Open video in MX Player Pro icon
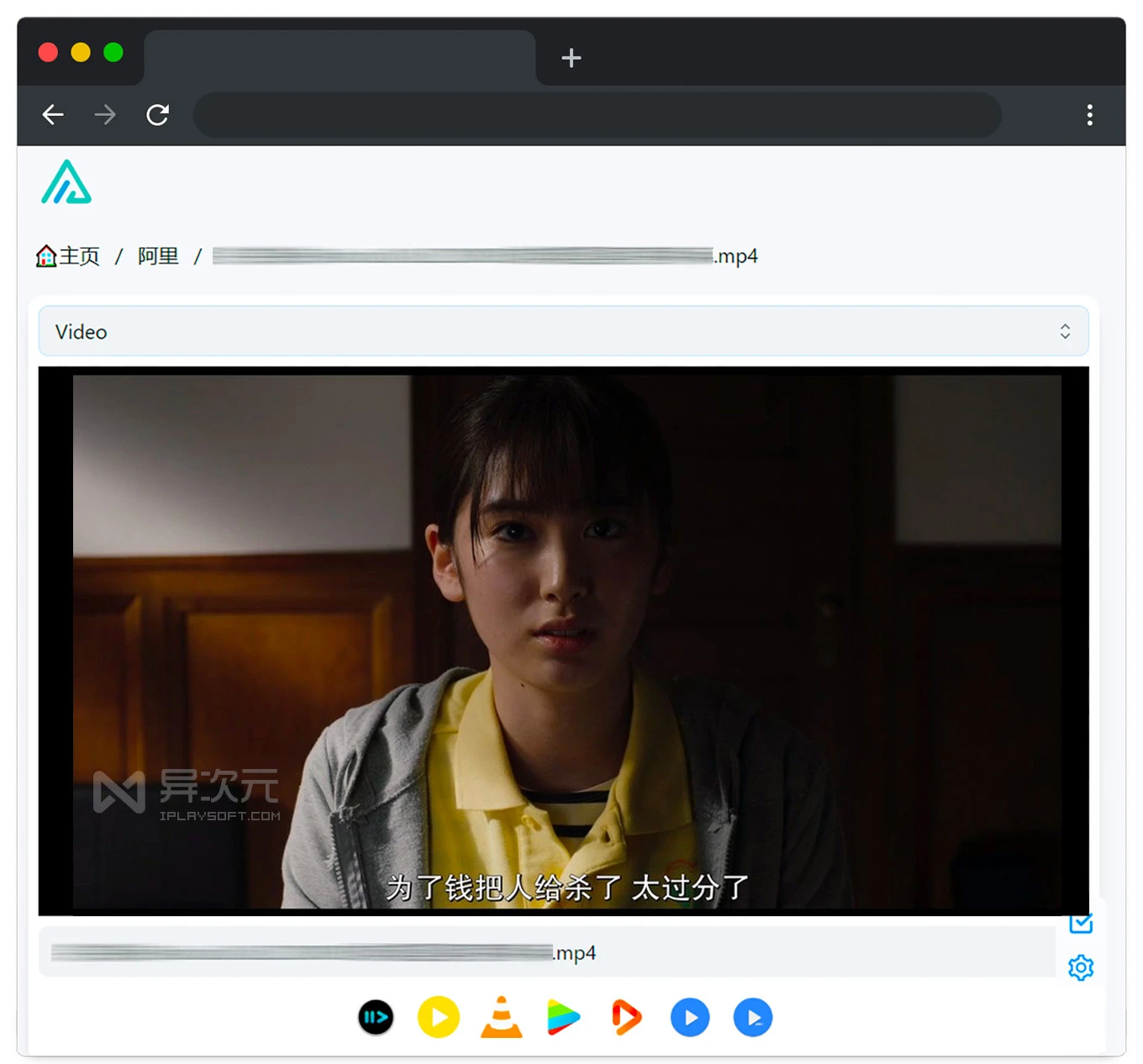The width and height of the screenshot is (1143, 1064). [753, 1018]
